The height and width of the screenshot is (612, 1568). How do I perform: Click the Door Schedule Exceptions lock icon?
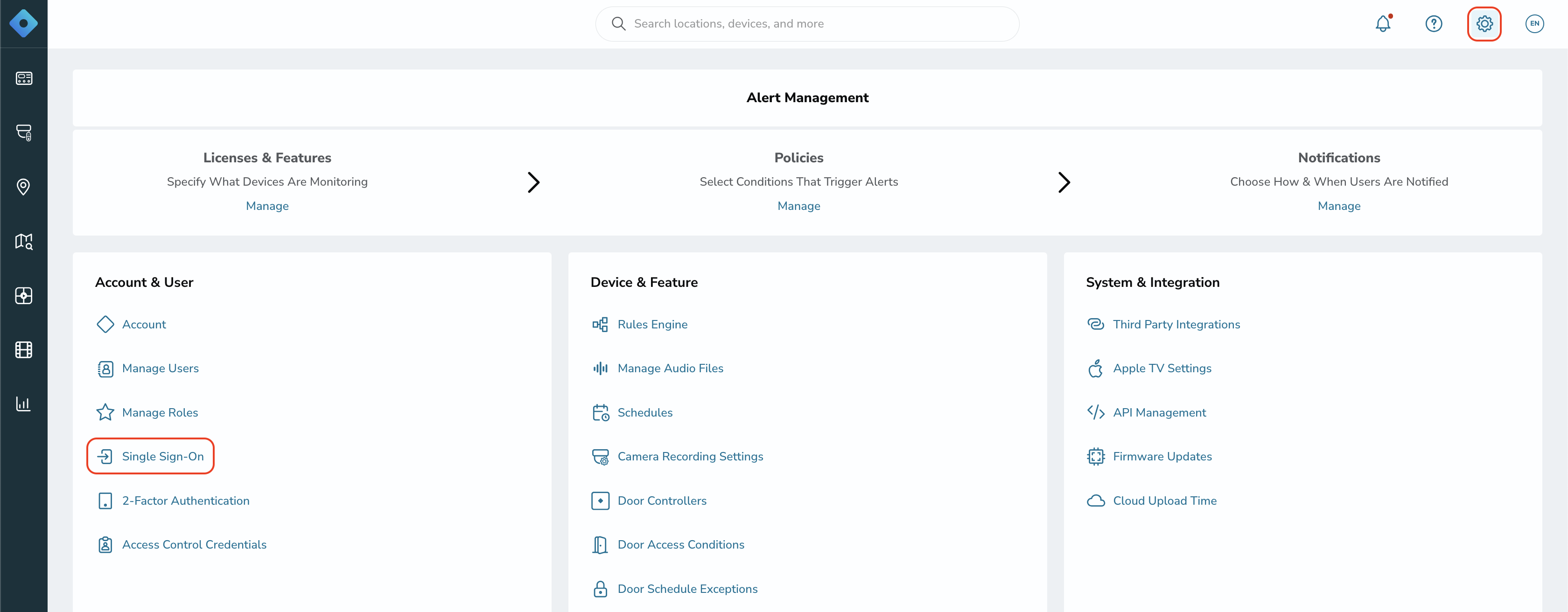tap(600, 589)
